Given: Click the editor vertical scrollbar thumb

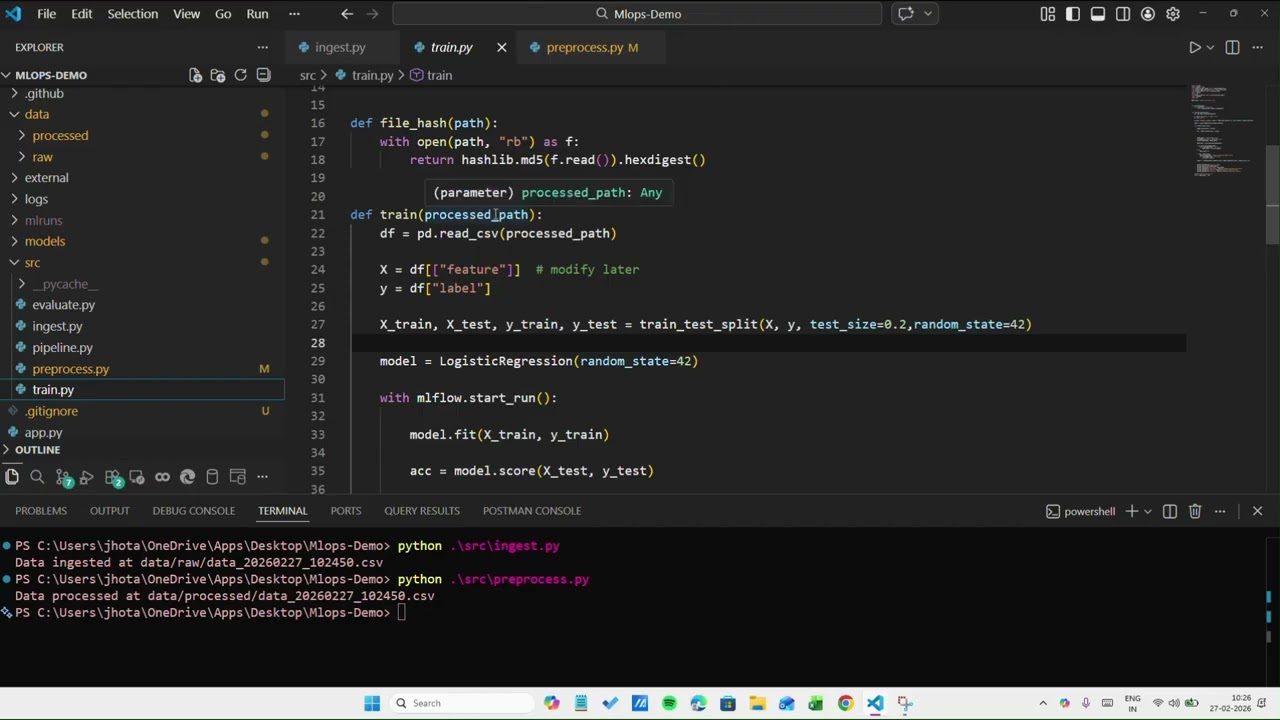Looking at the screenshot, I should pyautogui.click(x=1272, y=194).
